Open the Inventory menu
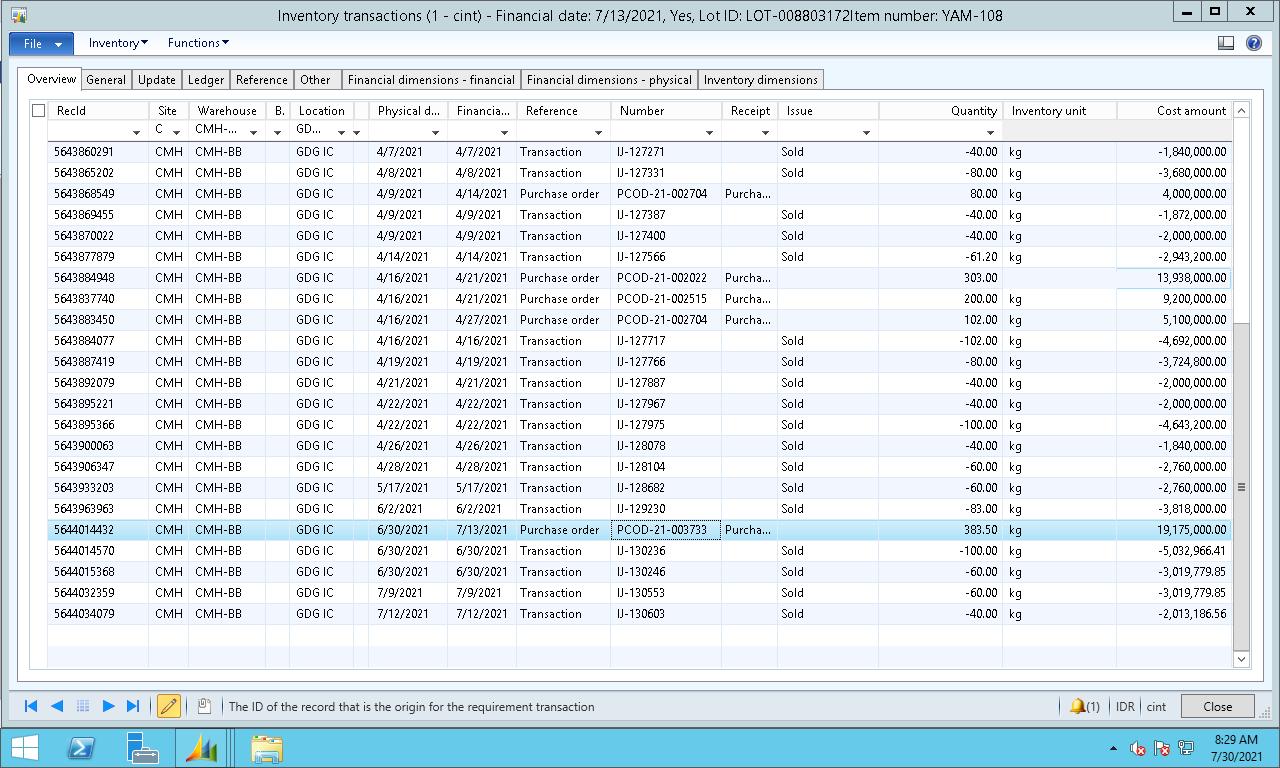The height and width of the screenshot is (768, 1280). [118, 43]
